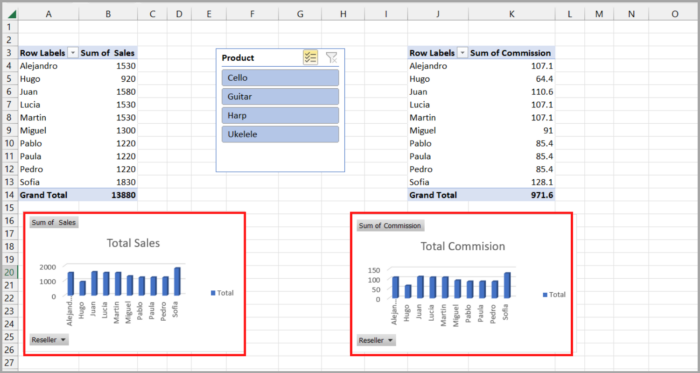Screen dimensions: 700x373
Task: Select column F header
Action: [x=252, y=14]
